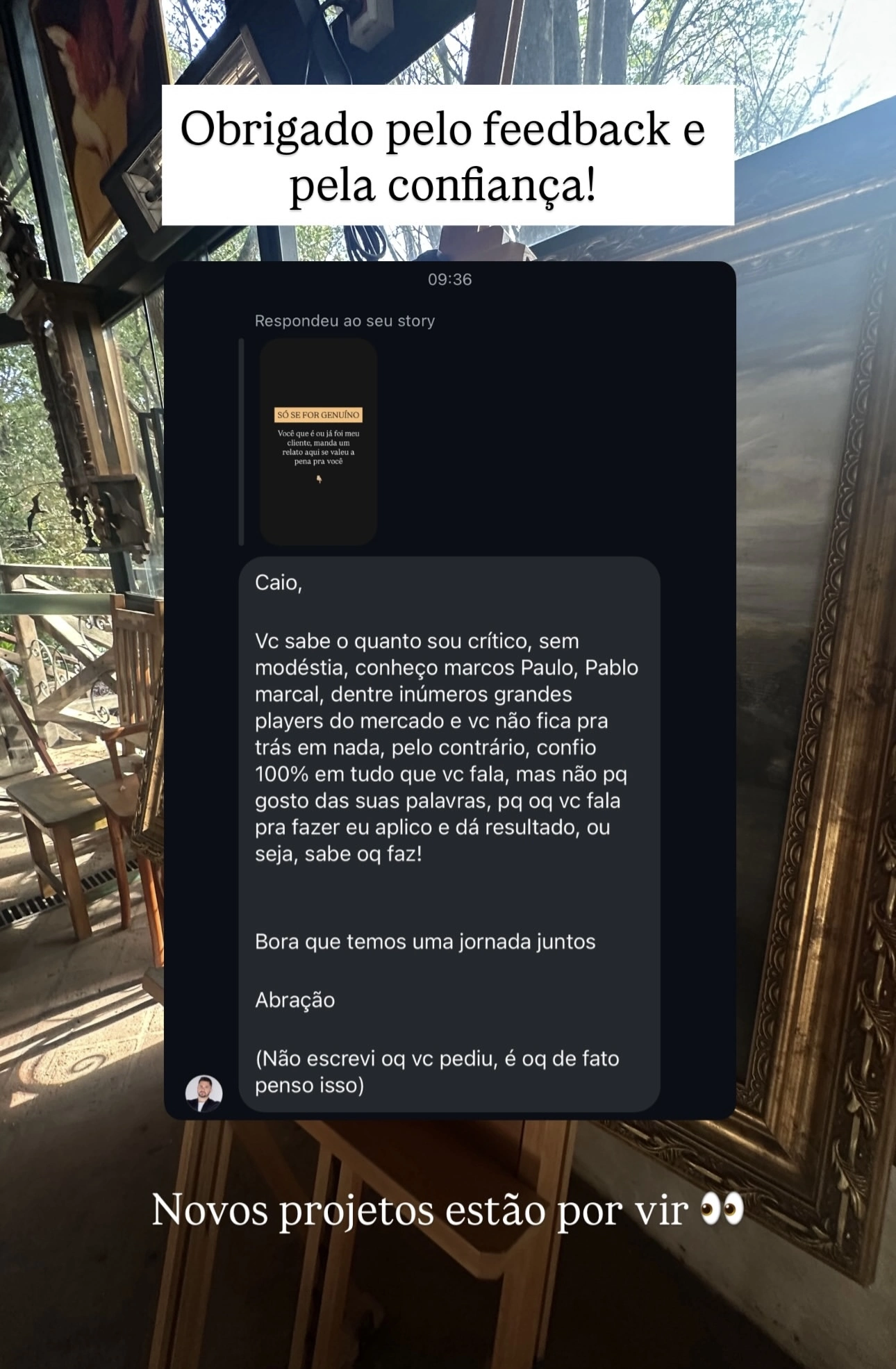Image resolution: width=896 pixels, height=1369 pixels.
Task: Tap the parenthetical "Não escrevi oq vc pediu" text
Action: click(437, 1072)
